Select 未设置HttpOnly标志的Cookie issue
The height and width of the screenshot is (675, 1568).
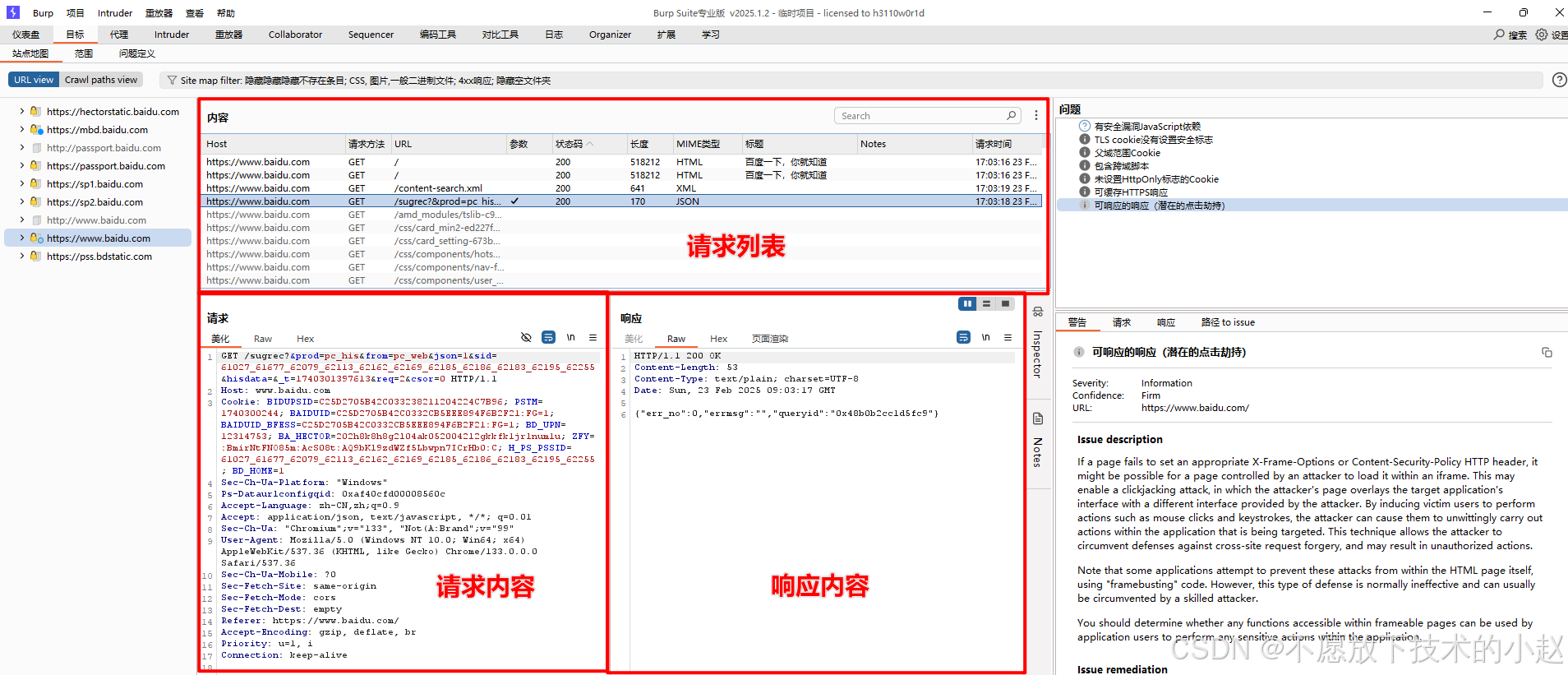pyautogui.click(x=1156, y=179)
